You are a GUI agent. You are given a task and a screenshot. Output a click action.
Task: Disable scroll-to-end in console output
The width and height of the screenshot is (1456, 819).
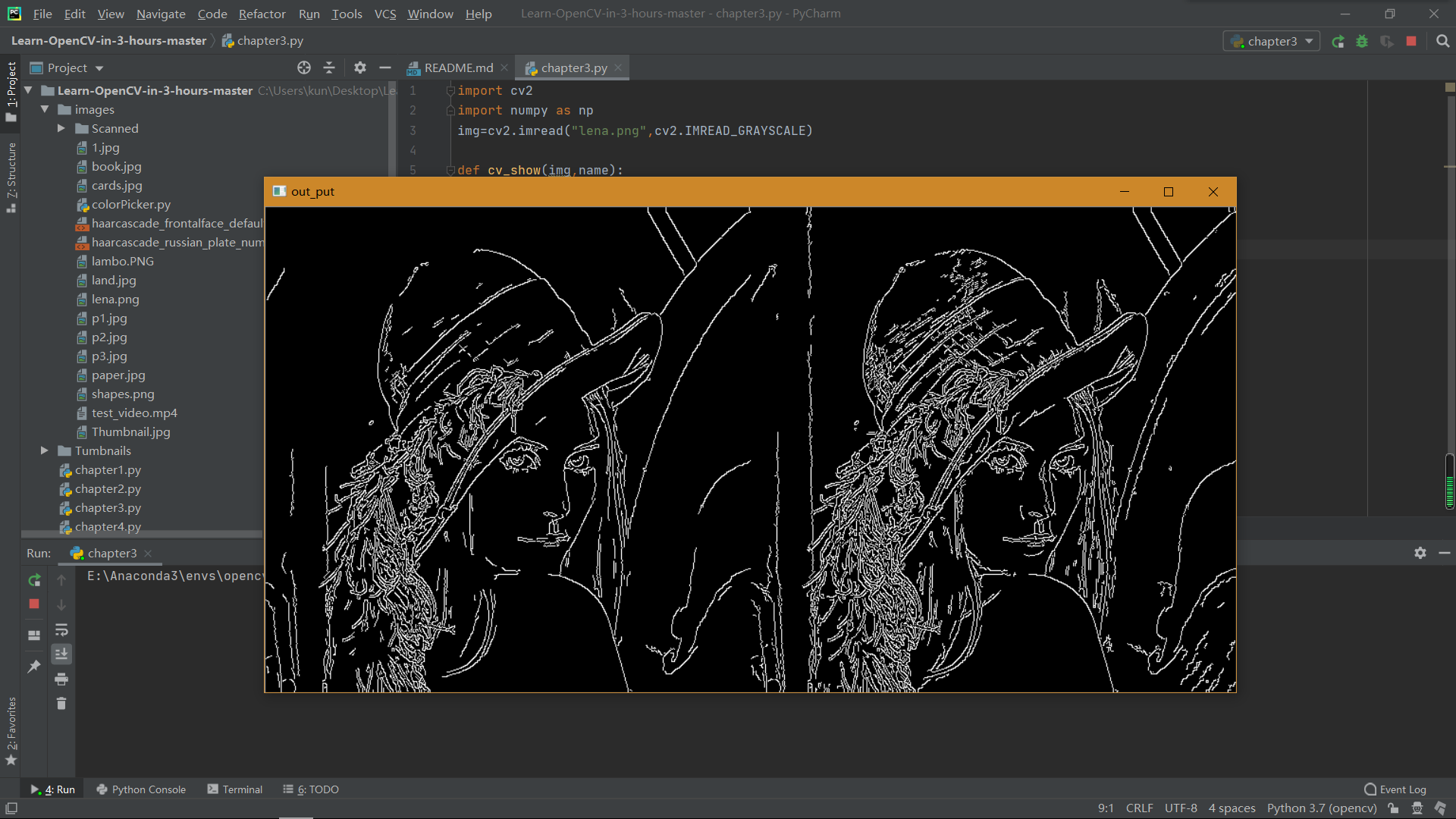pos(61,654)
